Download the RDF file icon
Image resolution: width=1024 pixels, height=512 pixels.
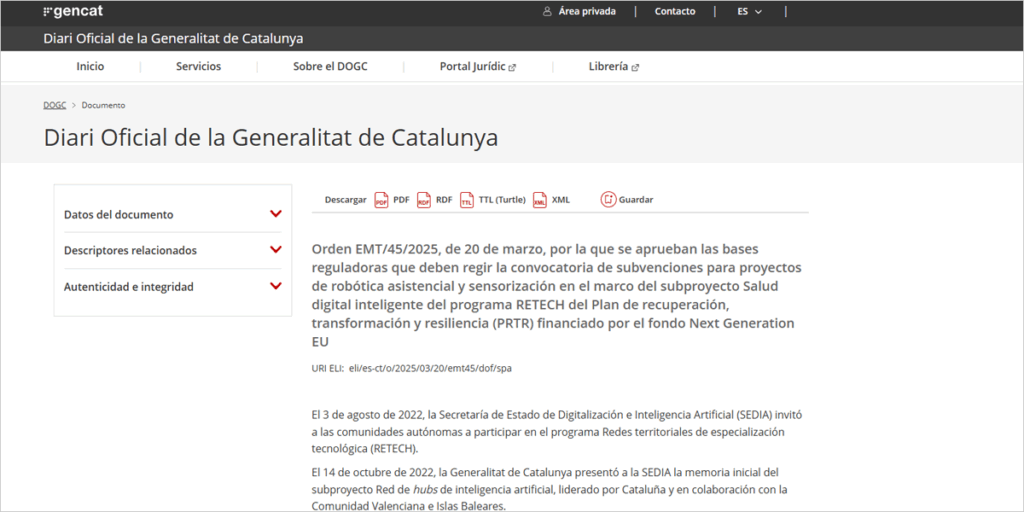pos(424,200)
